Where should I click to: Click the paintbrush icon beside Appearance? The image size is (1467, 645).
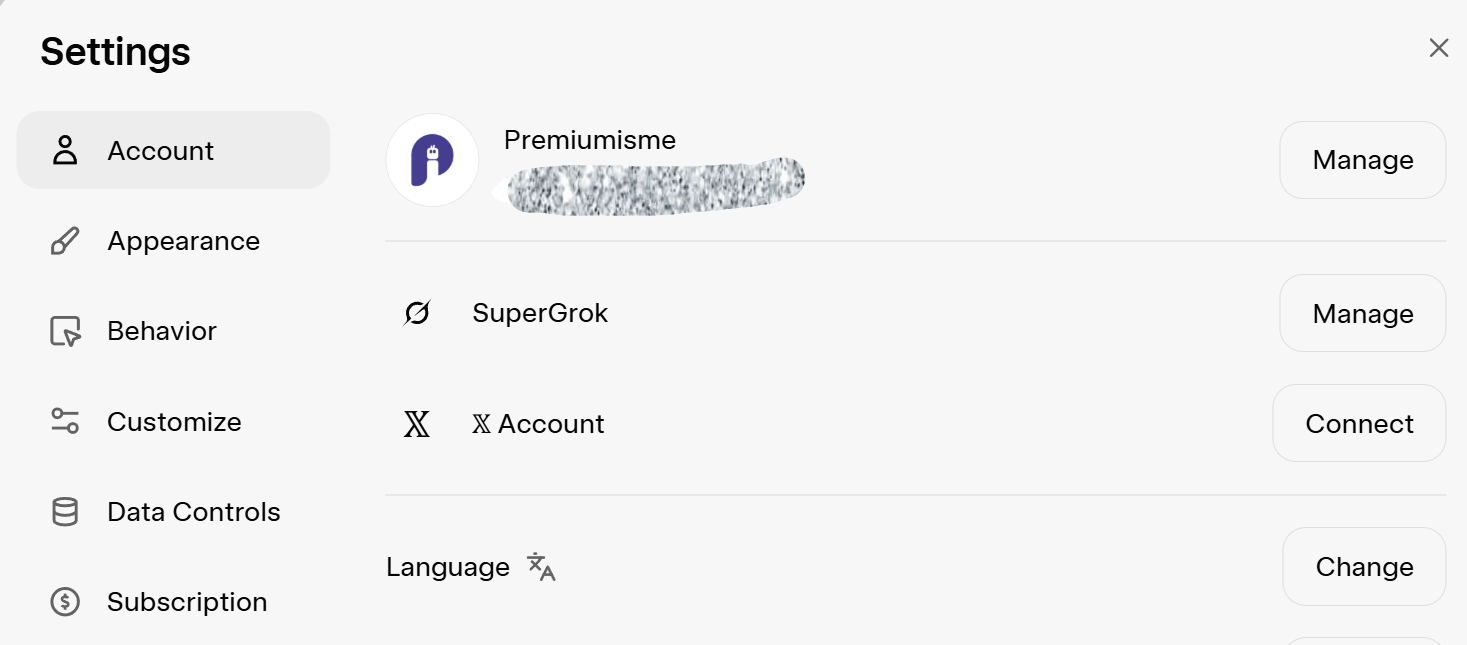(65, 242)
